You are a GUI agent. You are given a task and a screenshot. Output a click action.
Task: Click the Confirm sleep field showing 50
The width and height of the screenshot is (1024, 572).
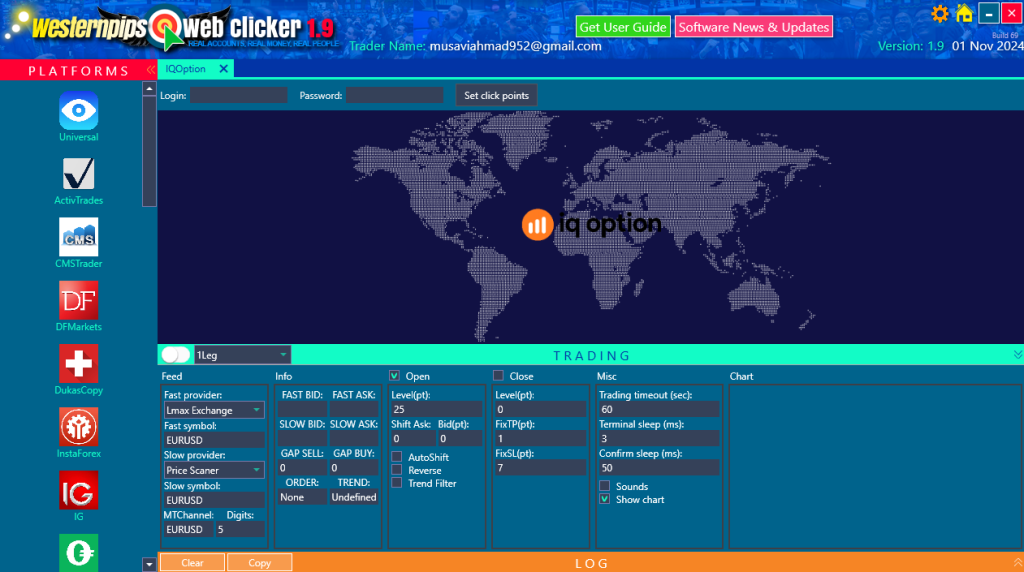tap(658, 468)
